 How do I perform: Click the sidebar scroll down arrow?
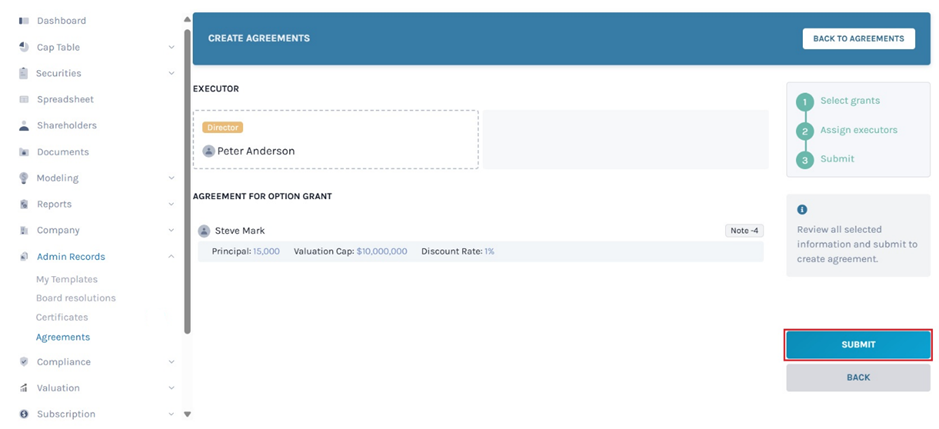[187, 414]
